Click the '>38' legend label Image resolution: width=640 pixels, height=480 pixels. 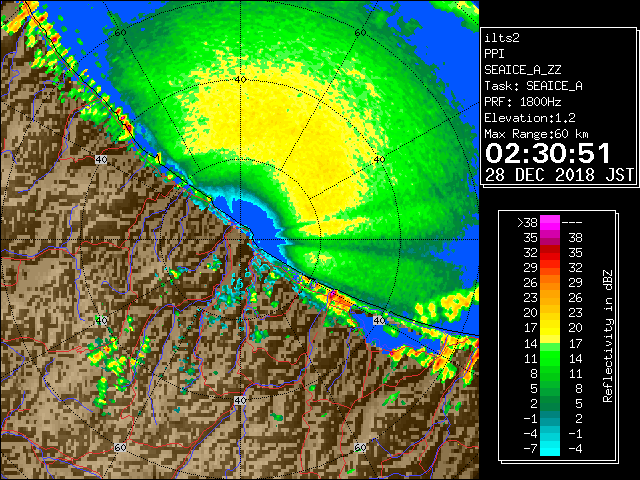[x=527, y=223]
